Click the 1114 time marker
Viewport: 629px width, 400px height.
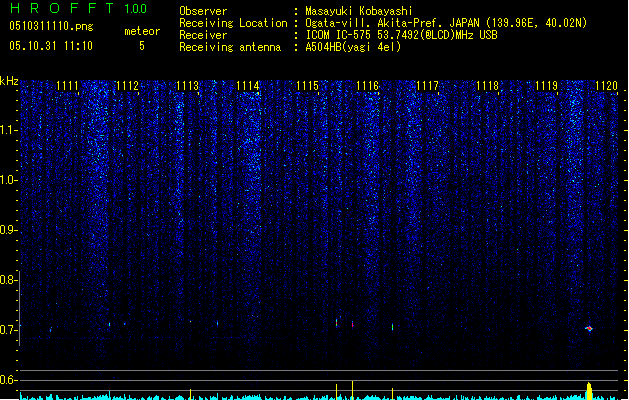coord(248,86)
